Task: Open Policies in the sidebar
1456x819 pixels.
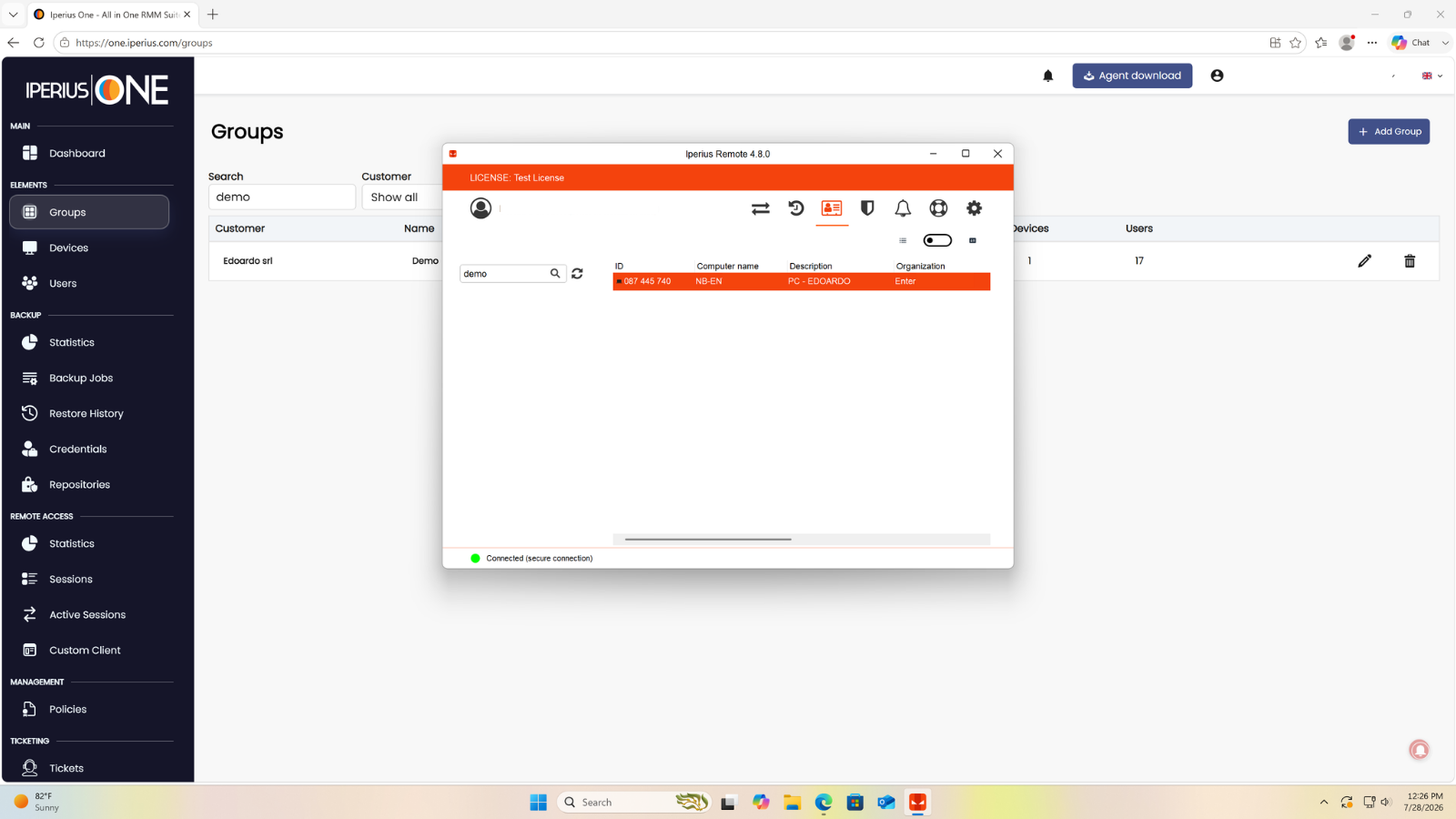Action: click(89, 709)
